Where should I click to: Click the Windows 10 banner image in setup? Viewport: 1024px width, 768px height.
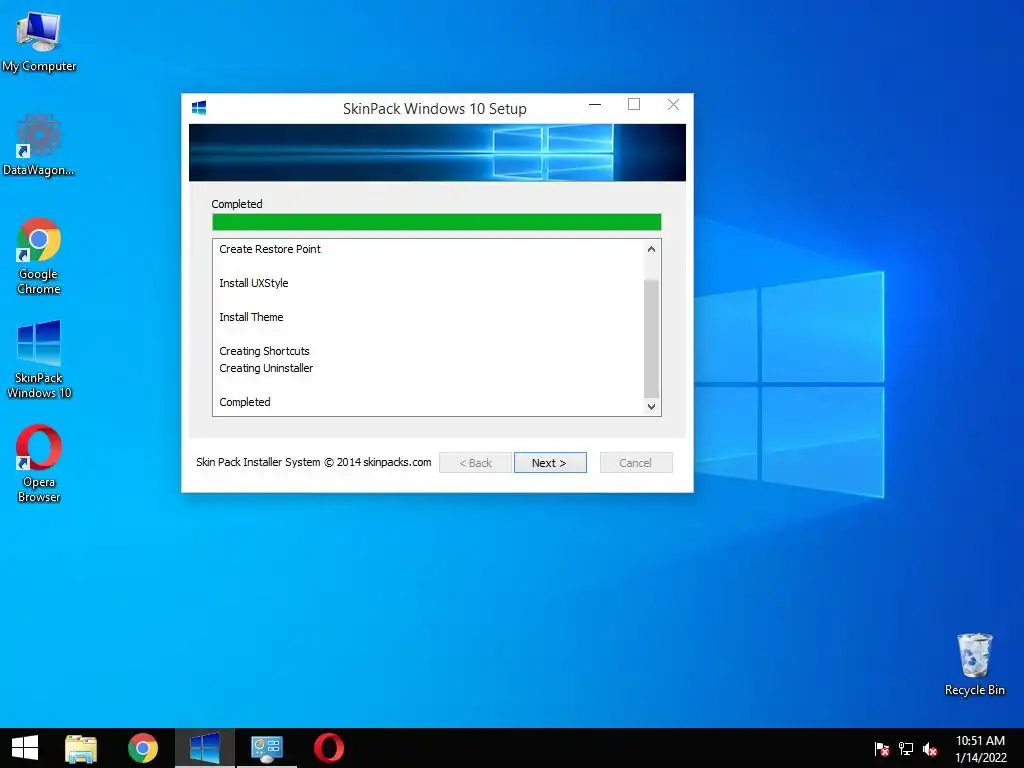click(x=437, y=152)
